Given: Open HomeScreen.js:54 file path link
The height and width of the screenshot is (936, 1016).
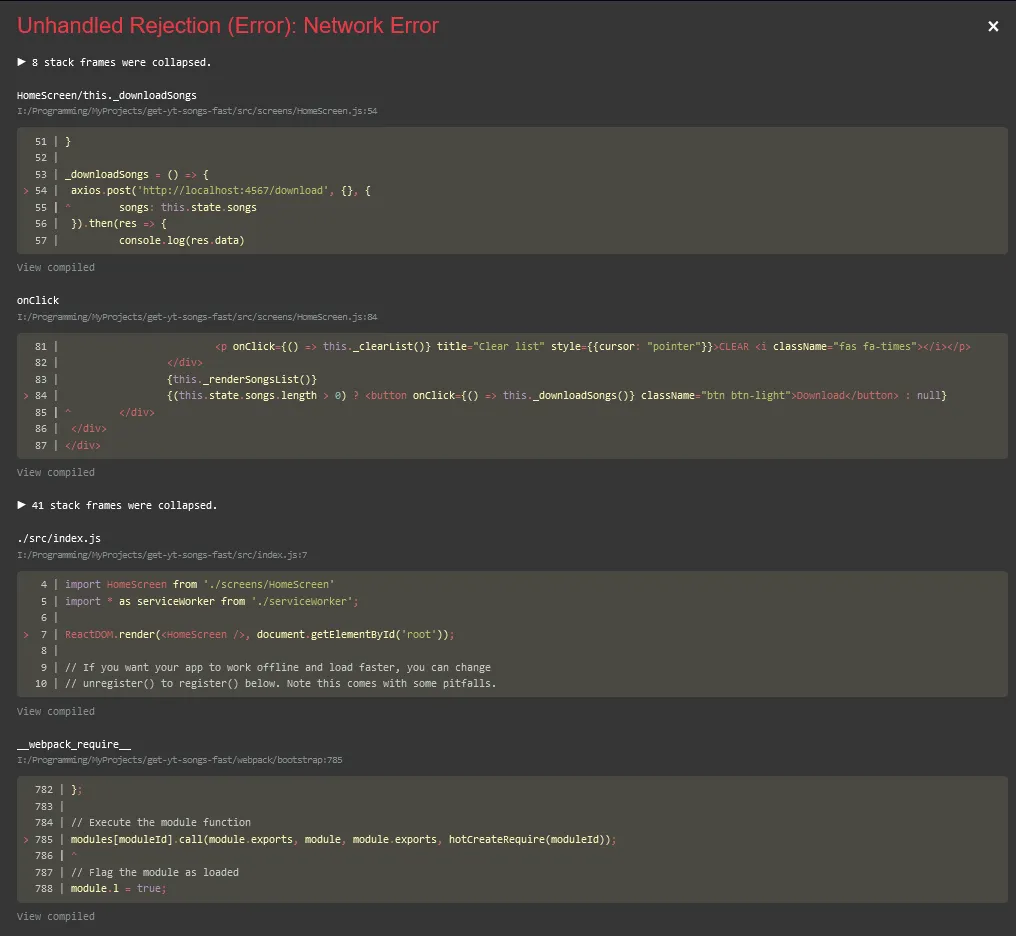Looking at the screenshot, I should point(197,111).
